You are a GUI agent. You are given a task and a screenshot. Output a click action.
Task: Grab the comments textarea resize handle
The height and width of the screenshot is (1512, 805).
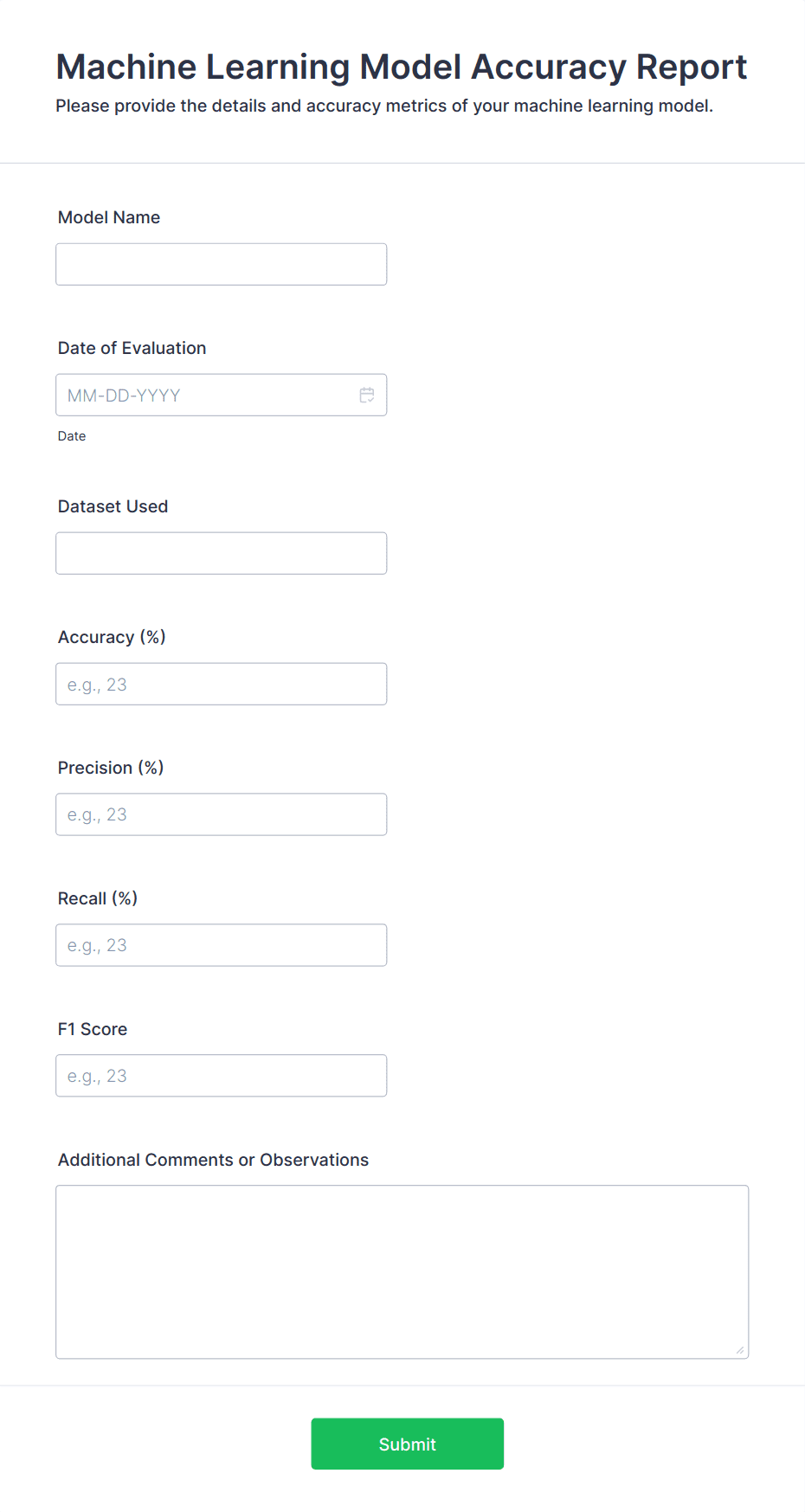point(740,1350)
